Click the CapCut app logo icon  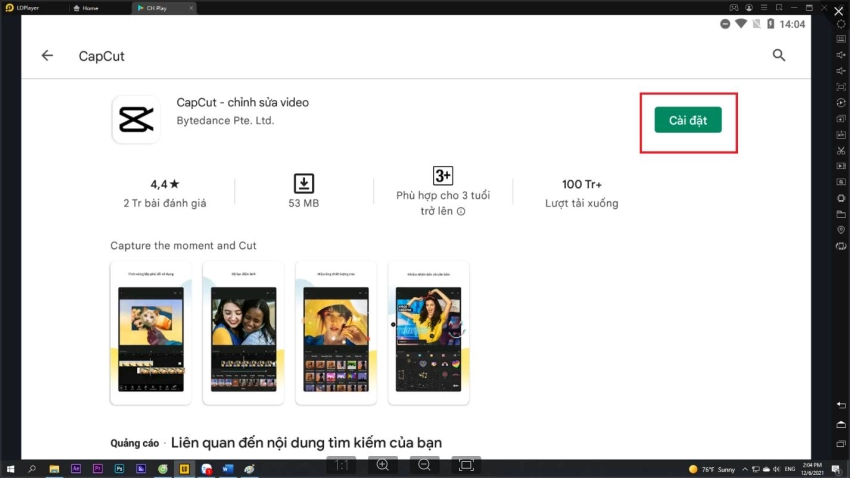(135, 120)
